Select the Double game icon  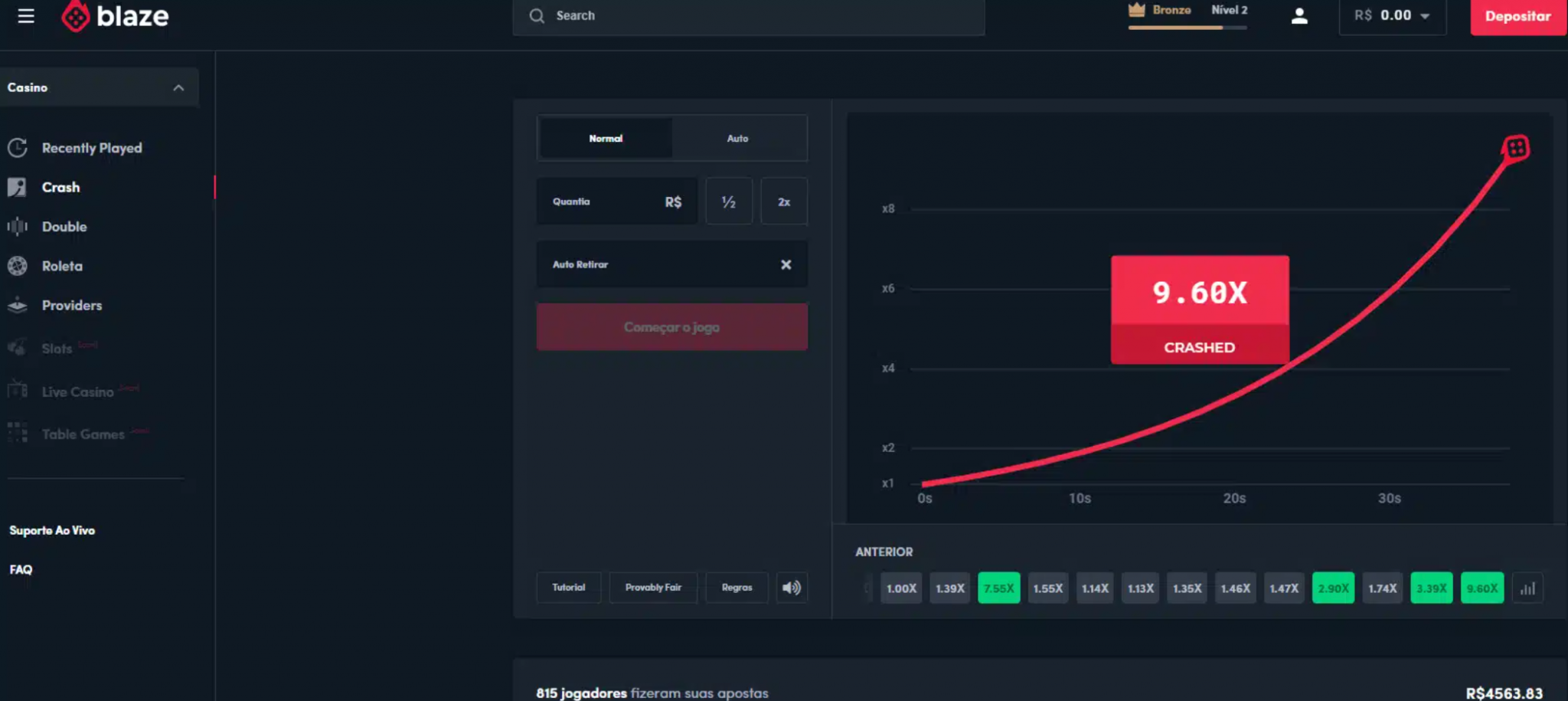click(16, 226)
